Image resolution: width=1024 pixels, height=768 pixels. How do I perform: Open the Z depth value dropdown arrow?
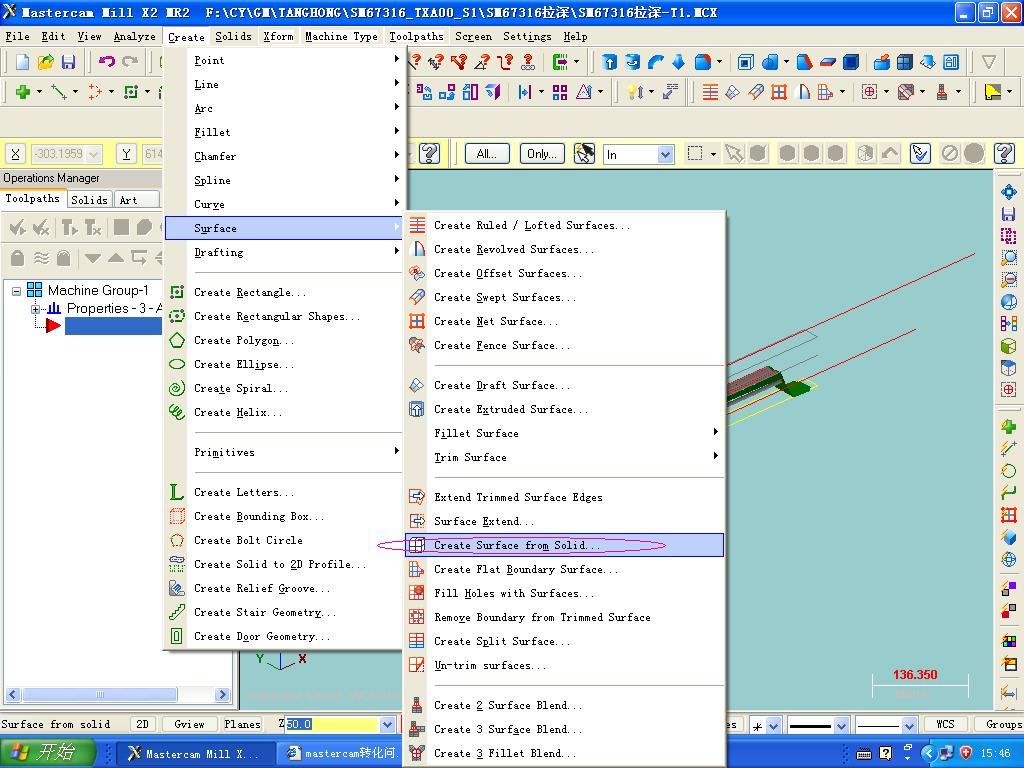click(x=387, y=724)
